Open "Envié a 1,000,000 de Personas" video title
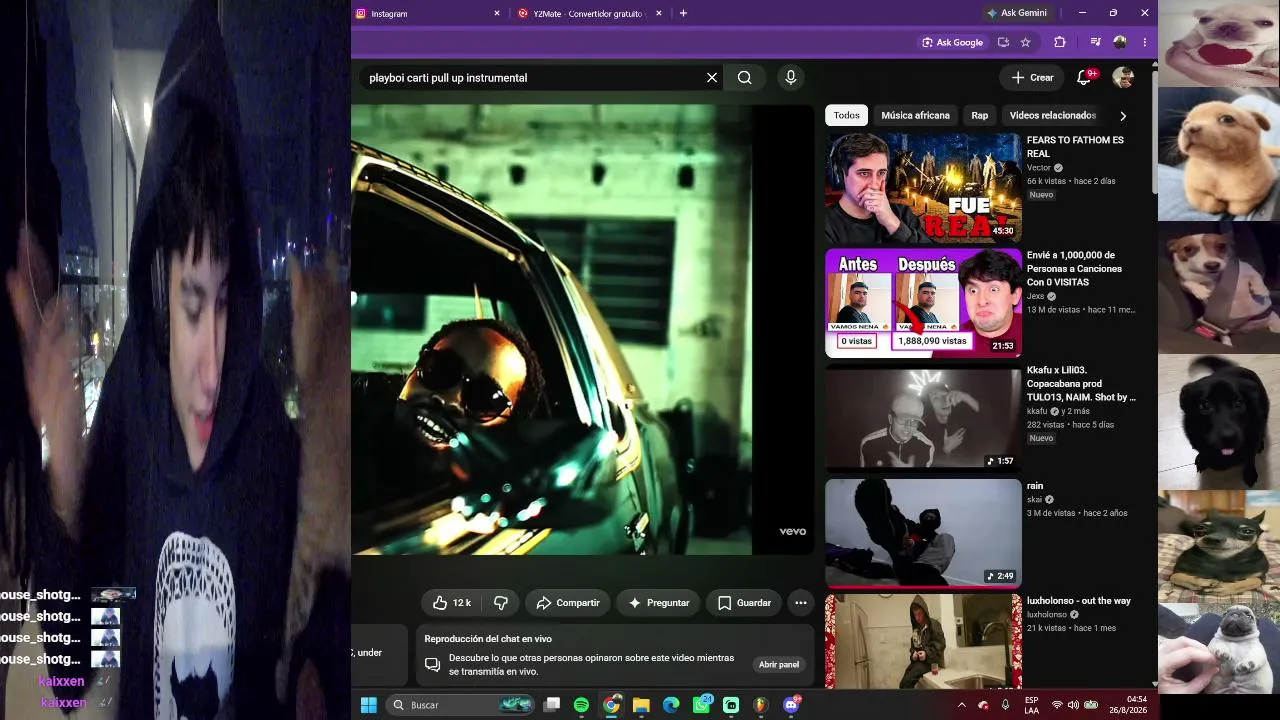This screenshot has width=1280, height=720. click(x=1074, y=269)
